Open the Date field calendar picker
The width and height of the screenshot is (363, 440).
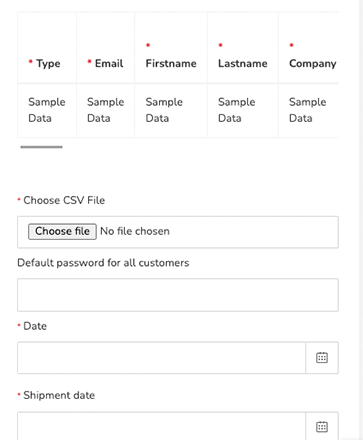[322, 358]
